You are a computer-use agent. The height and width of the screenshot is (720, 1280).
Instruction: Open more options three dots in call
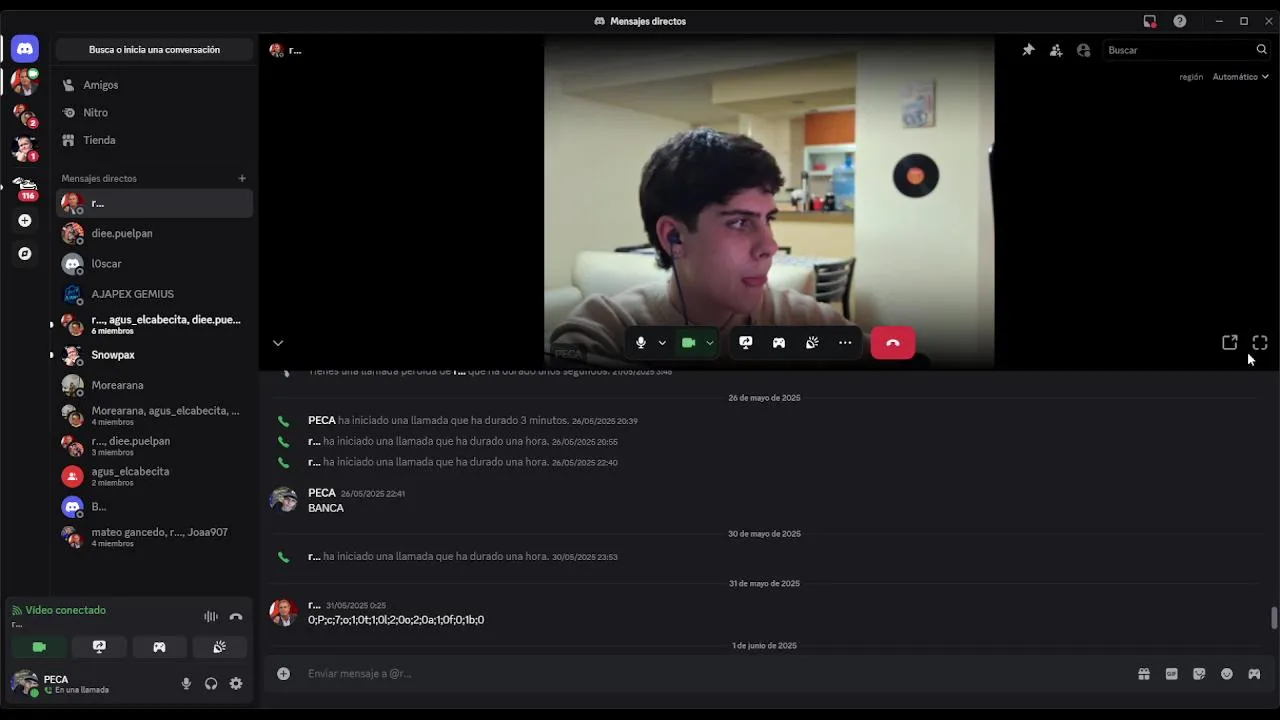pos(845,343)
